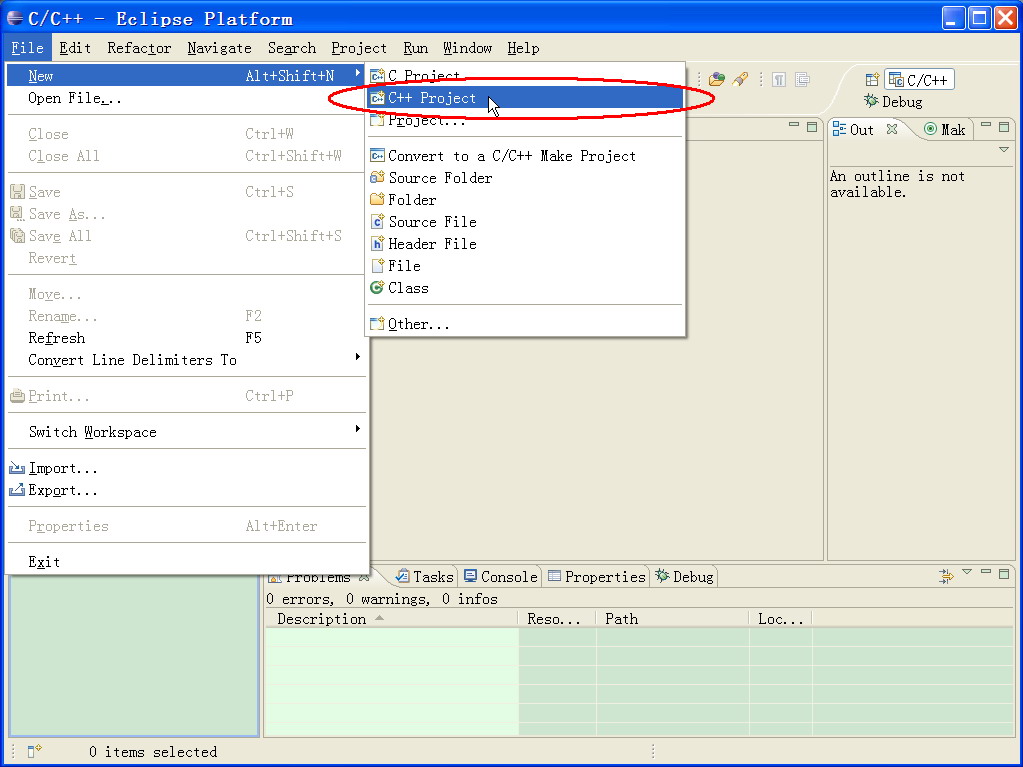
Task: Choose Refresh in the File menu
Action: [x=187, y=338]
